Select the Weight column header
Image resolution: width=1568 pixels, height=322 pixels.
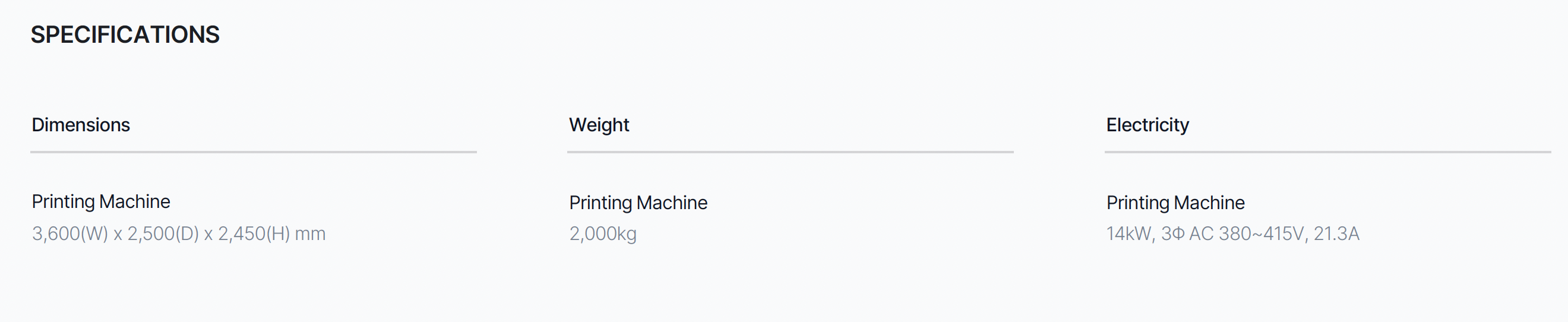[599, 125]
